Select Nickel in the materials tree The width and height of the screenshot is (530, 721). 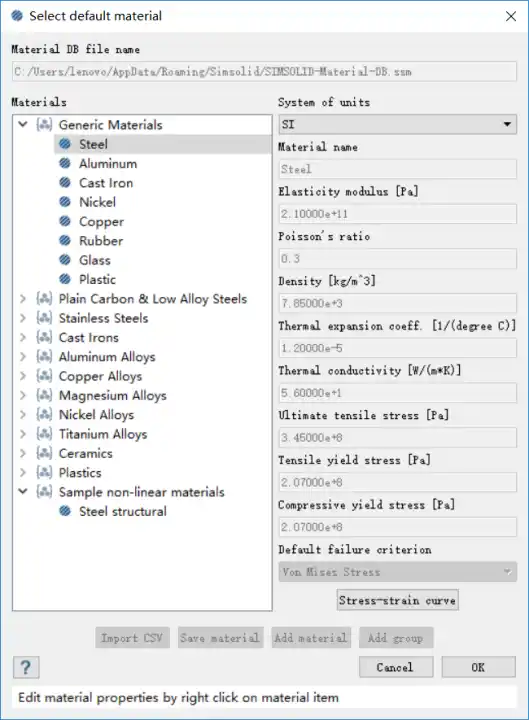(x=97, y=202)
